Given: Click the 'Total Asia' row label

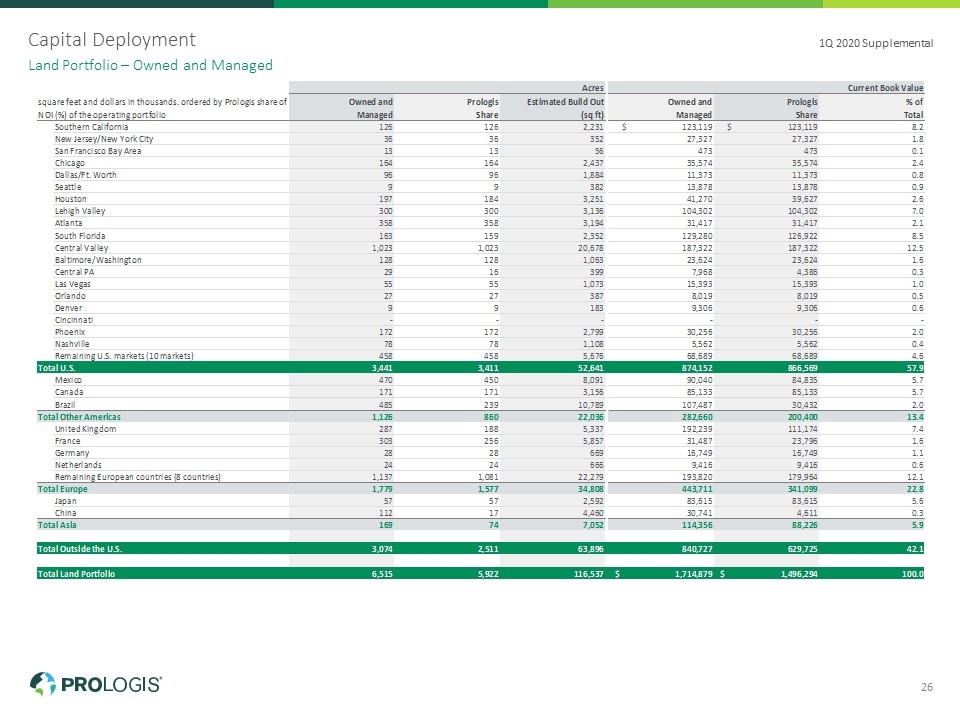Looking at the screenshot, I should tap(57, 525).
